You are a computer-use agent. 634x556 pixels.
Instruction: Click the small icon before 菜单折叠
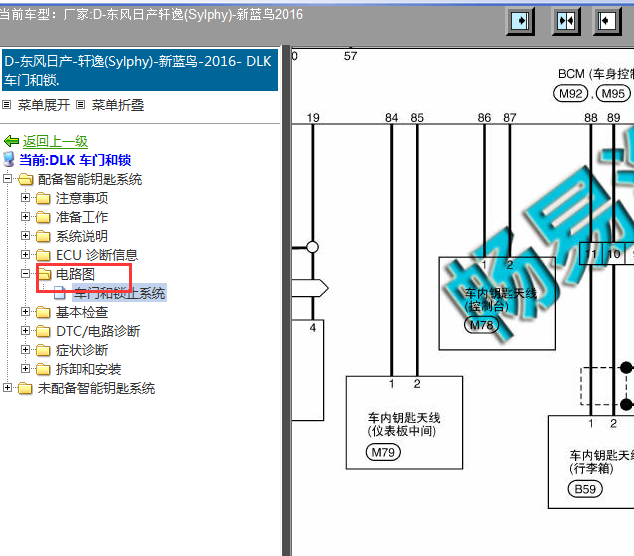(80, 105)
